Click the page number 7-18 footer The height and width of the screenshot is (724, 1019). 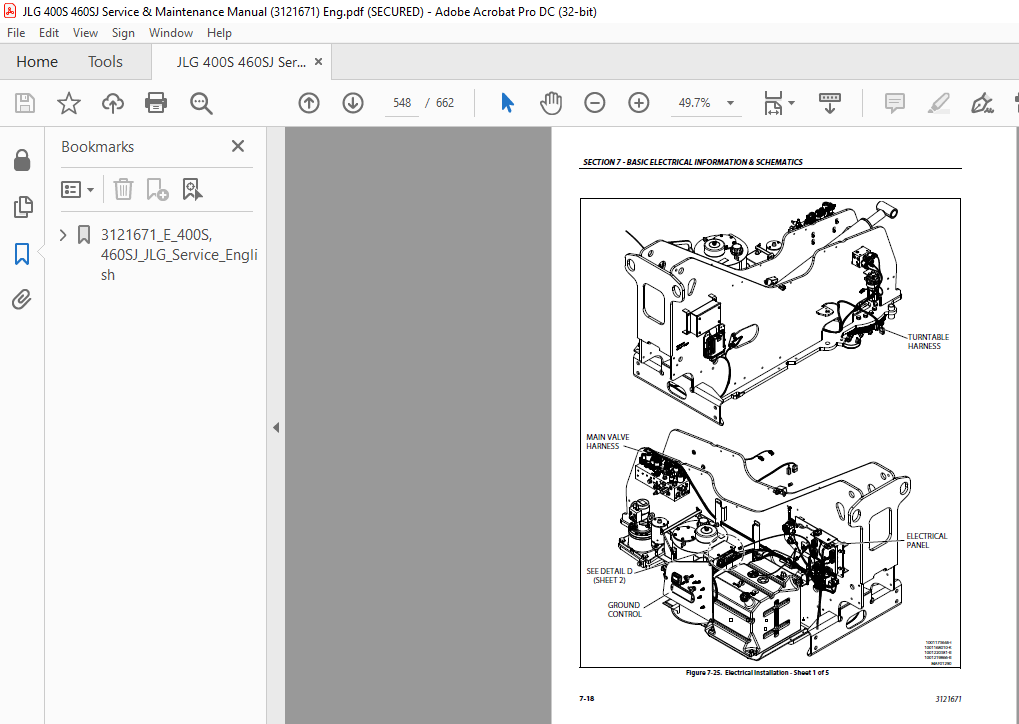coord(586,699)
